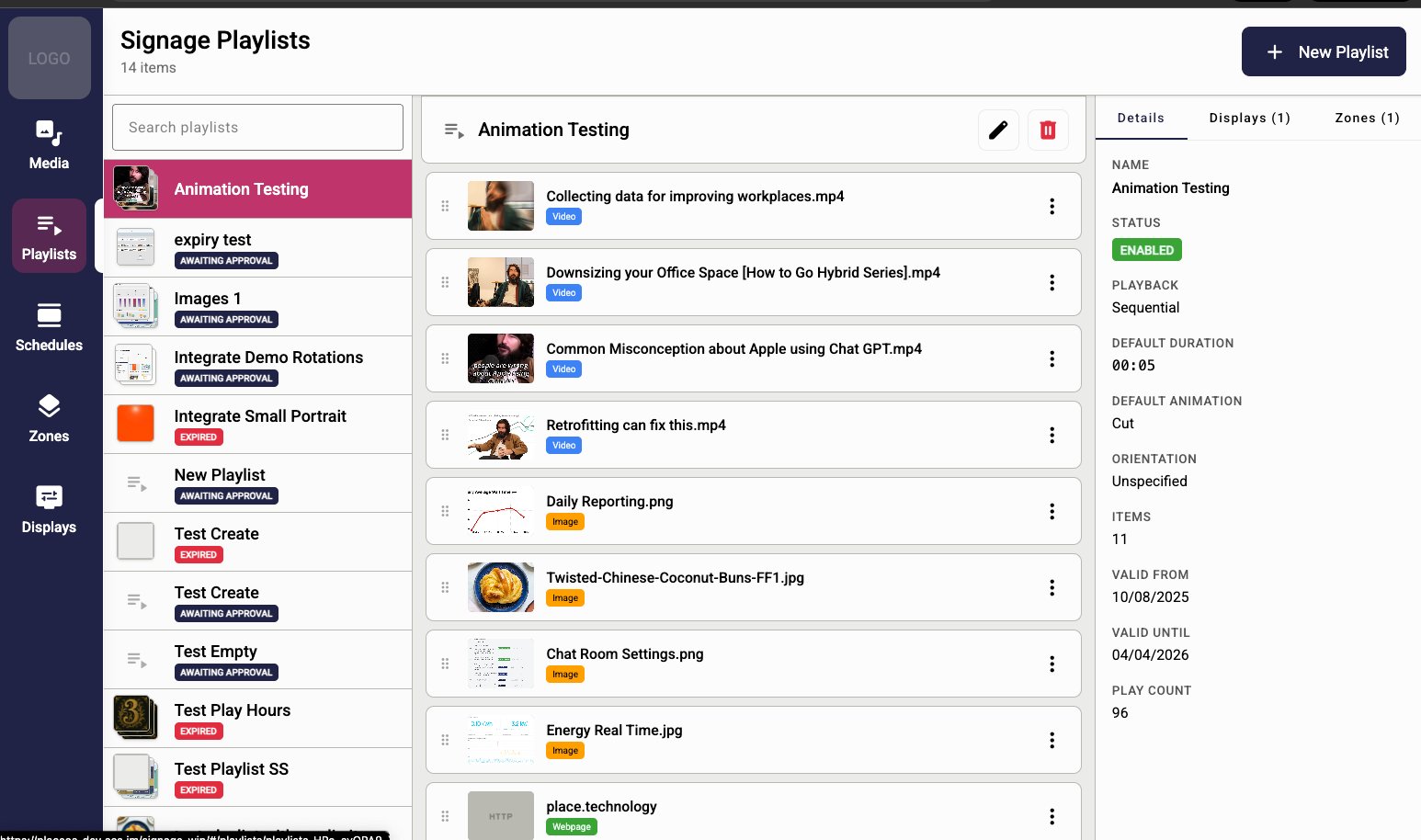Viewport: 1421px width, 840px height.
Task: Create a New Playlist
Action: [1324, 51]
